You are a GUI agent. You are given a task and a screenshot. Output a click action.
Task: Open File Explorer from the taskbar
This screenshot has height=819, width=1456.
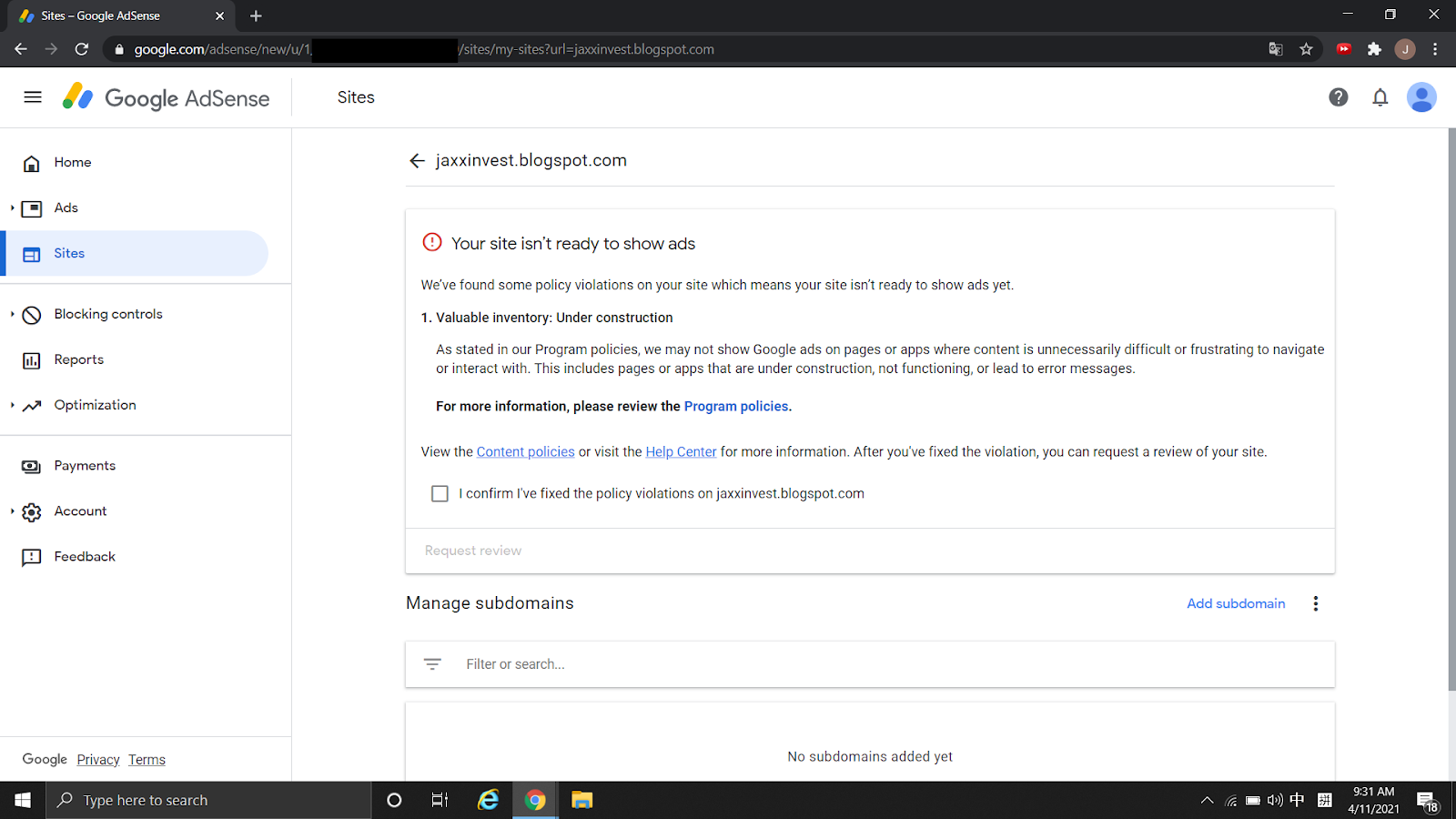coord(581,801)
